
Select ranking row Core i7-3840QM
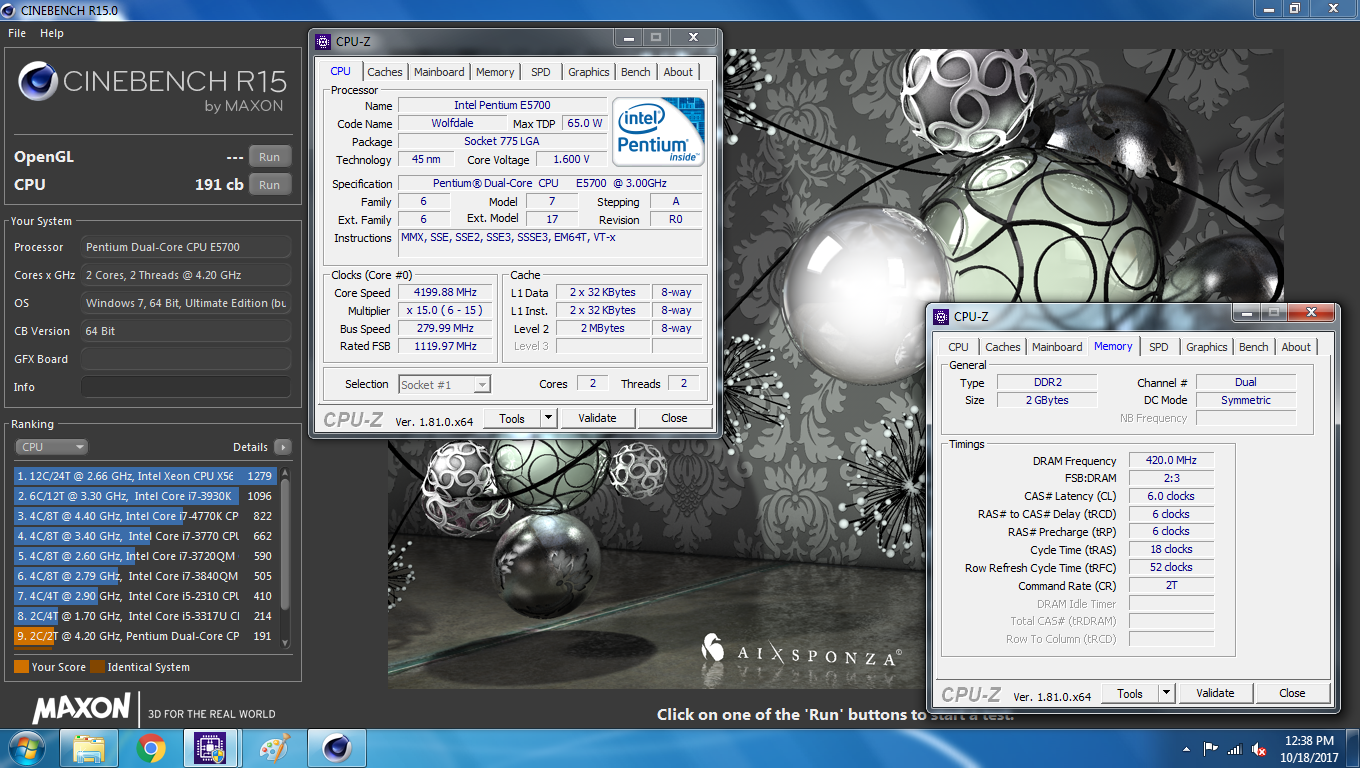point(144,576)
